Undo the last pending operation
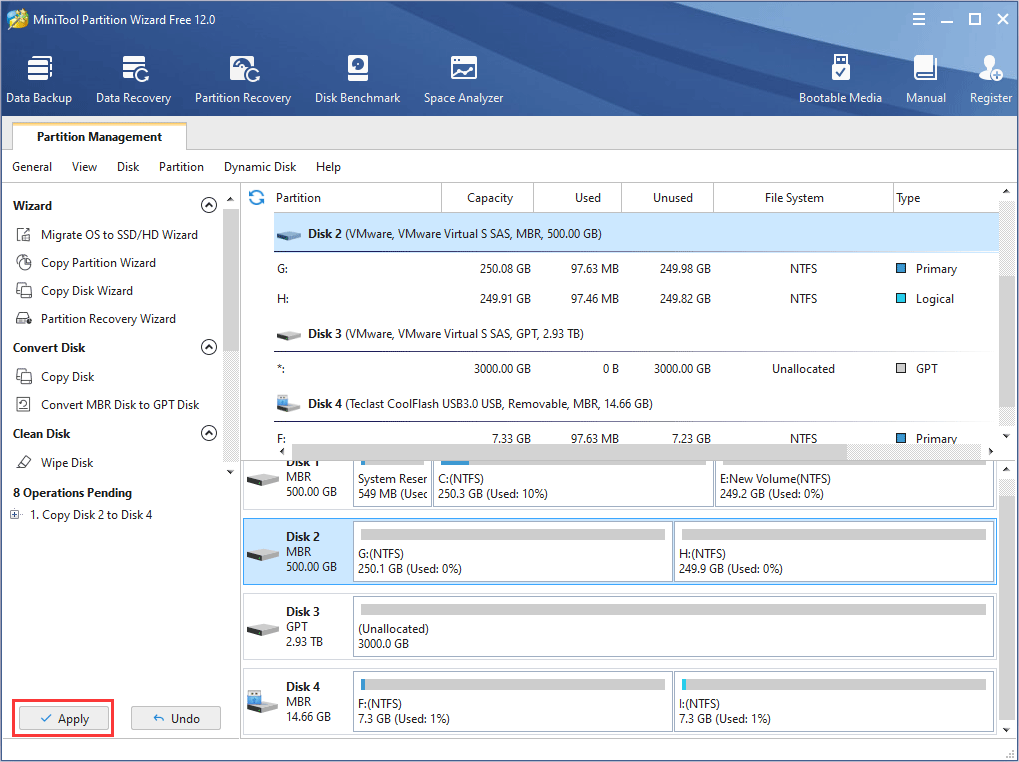 point(175,718)
